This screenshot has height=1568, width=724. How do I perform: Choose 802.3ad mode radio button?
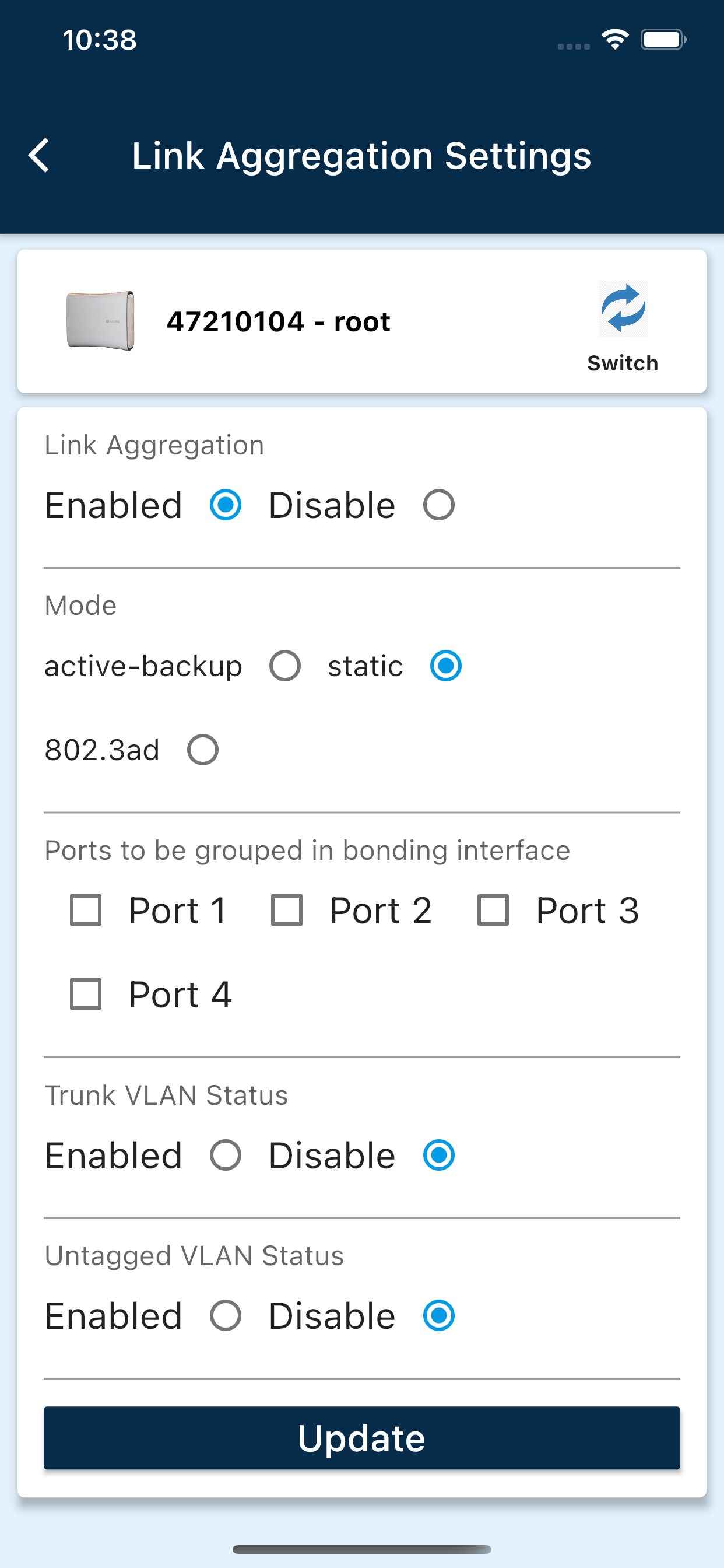click(203, 750)
